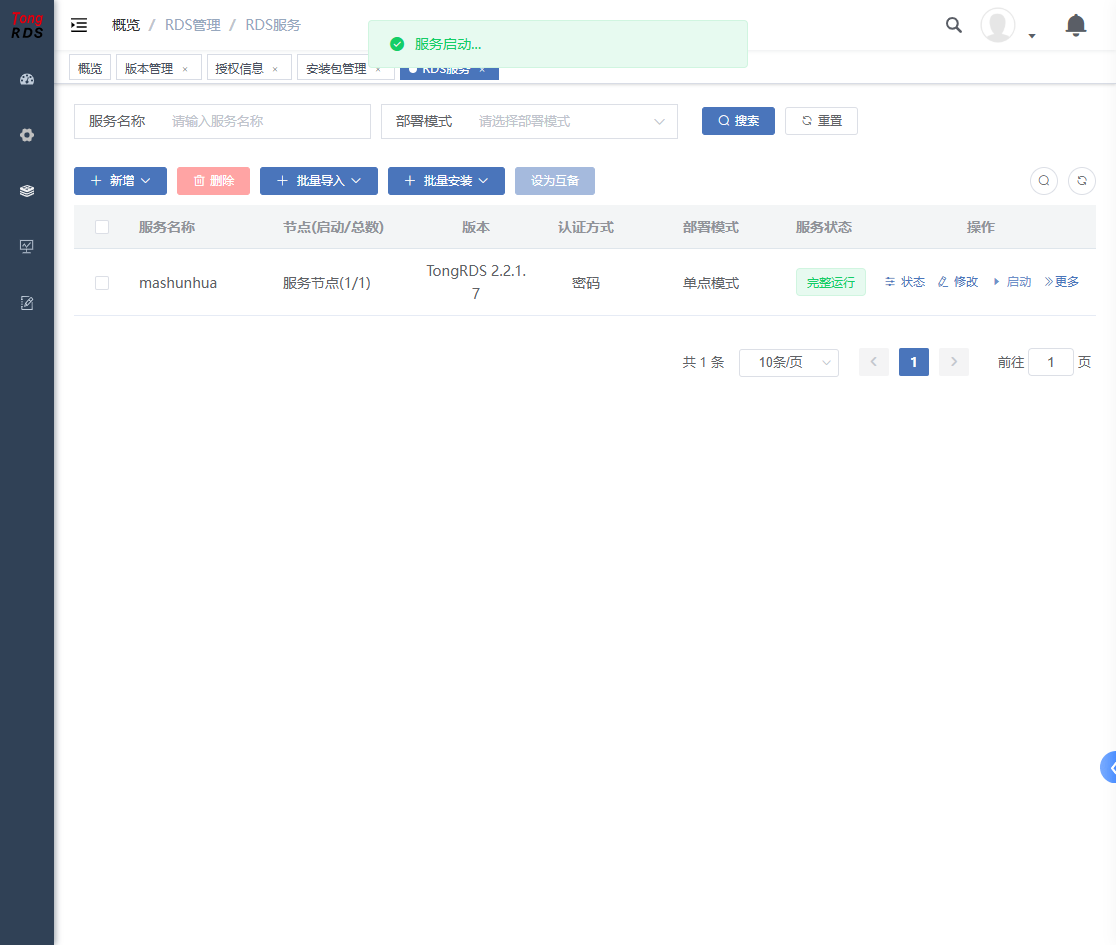Click the 前往 page number input
The height and width of the screenshot is (945, 1116).
[1051, 362]
